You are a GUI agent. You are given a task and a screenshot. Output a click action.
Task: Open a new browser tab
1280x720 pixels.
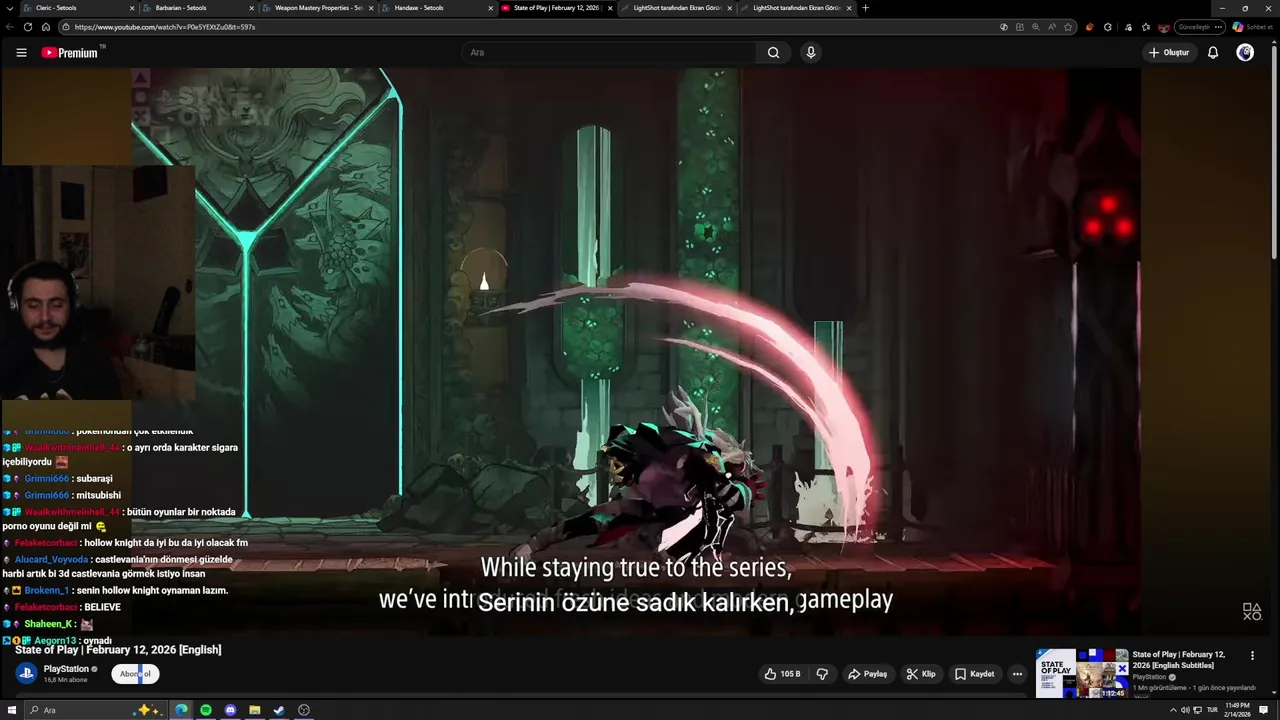865,8
